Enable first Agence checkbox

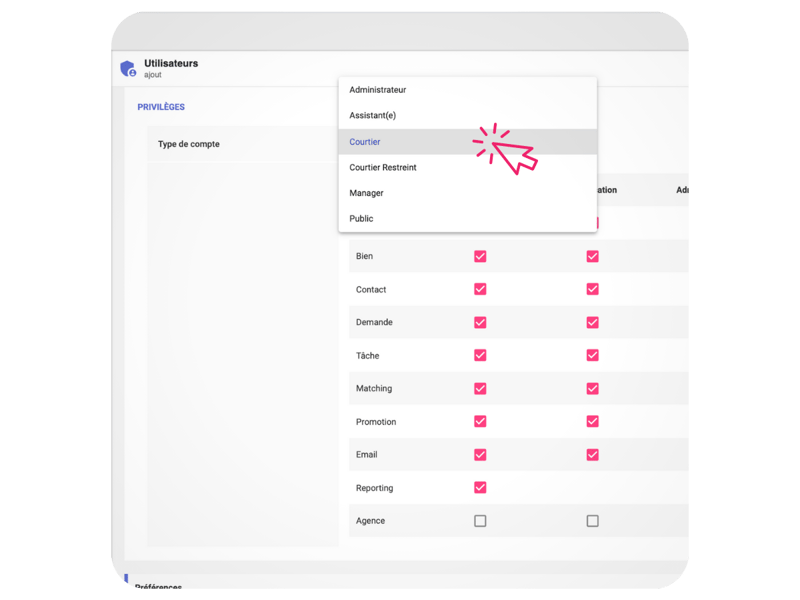[480, 521]
